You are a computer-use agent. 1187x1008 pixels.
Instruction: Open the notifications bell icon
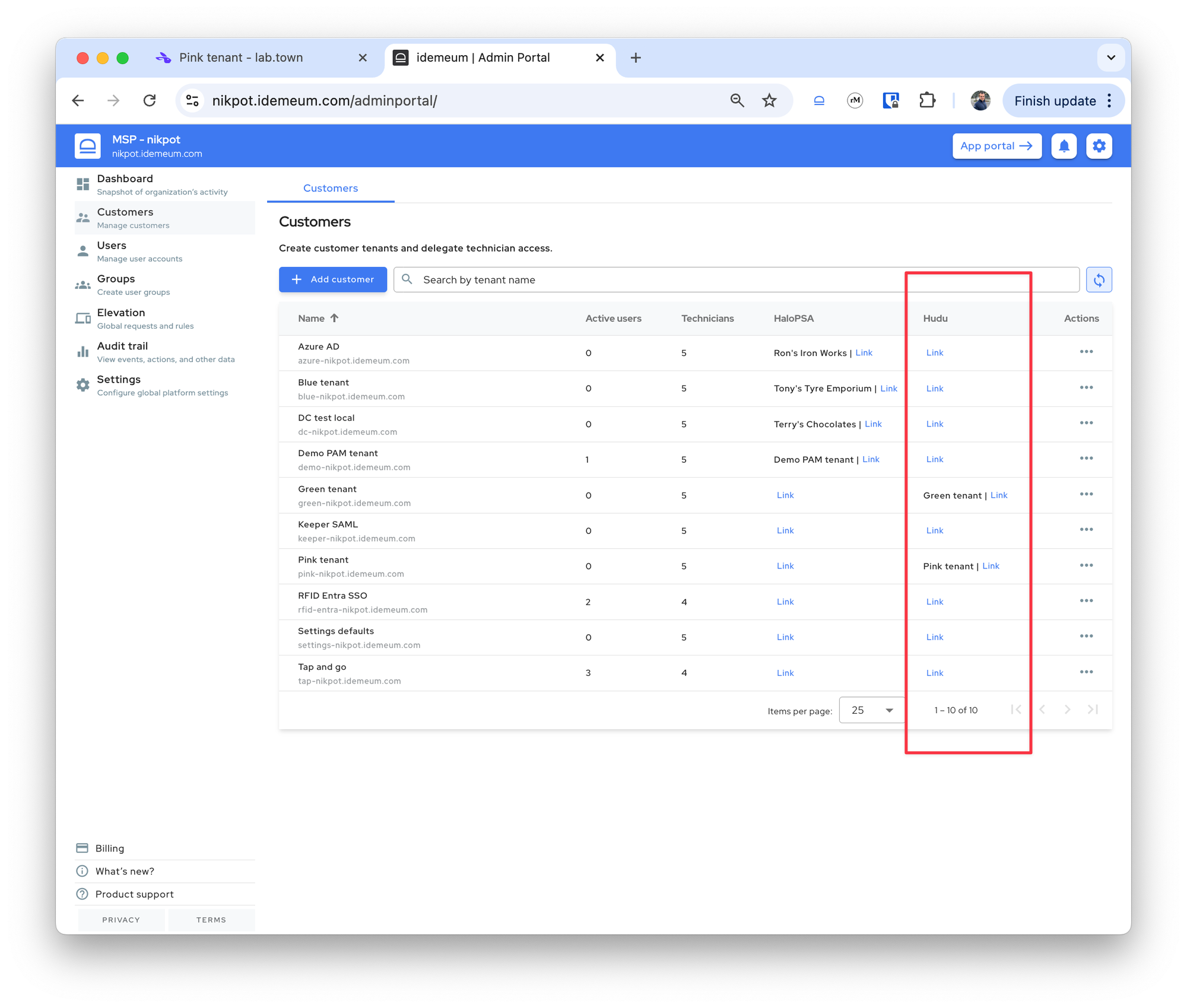pyautogui.click(x=1064, y=146)
